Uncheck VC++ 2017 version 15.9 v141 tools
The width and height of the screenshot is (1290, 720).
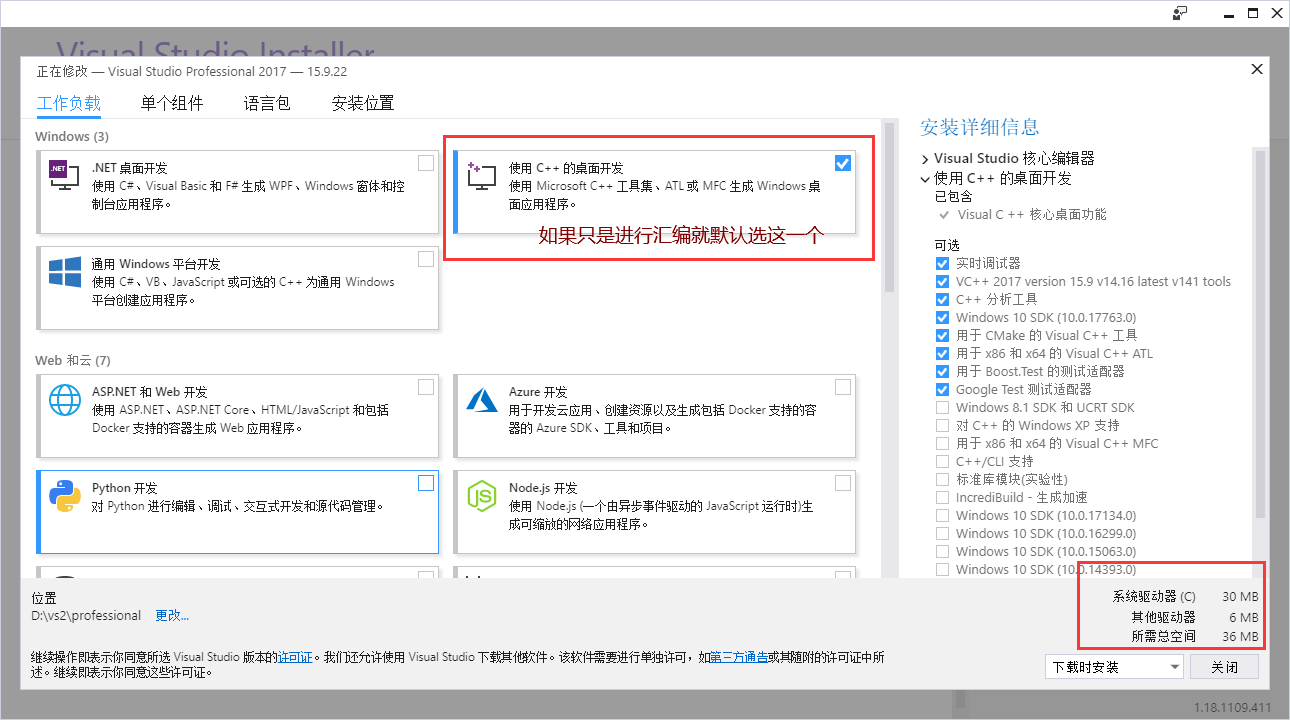tap(942, 281)
